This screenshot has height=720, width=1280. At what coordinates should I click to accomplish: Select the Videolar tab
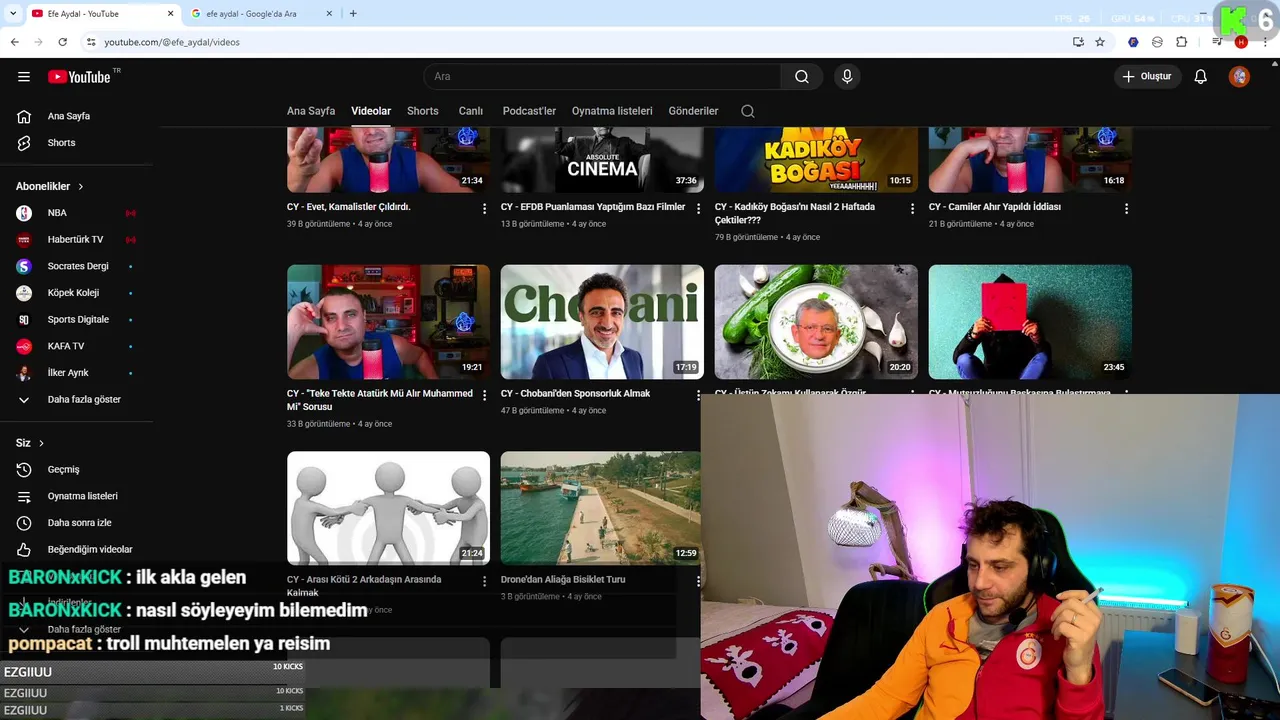(x=371, y=111)
